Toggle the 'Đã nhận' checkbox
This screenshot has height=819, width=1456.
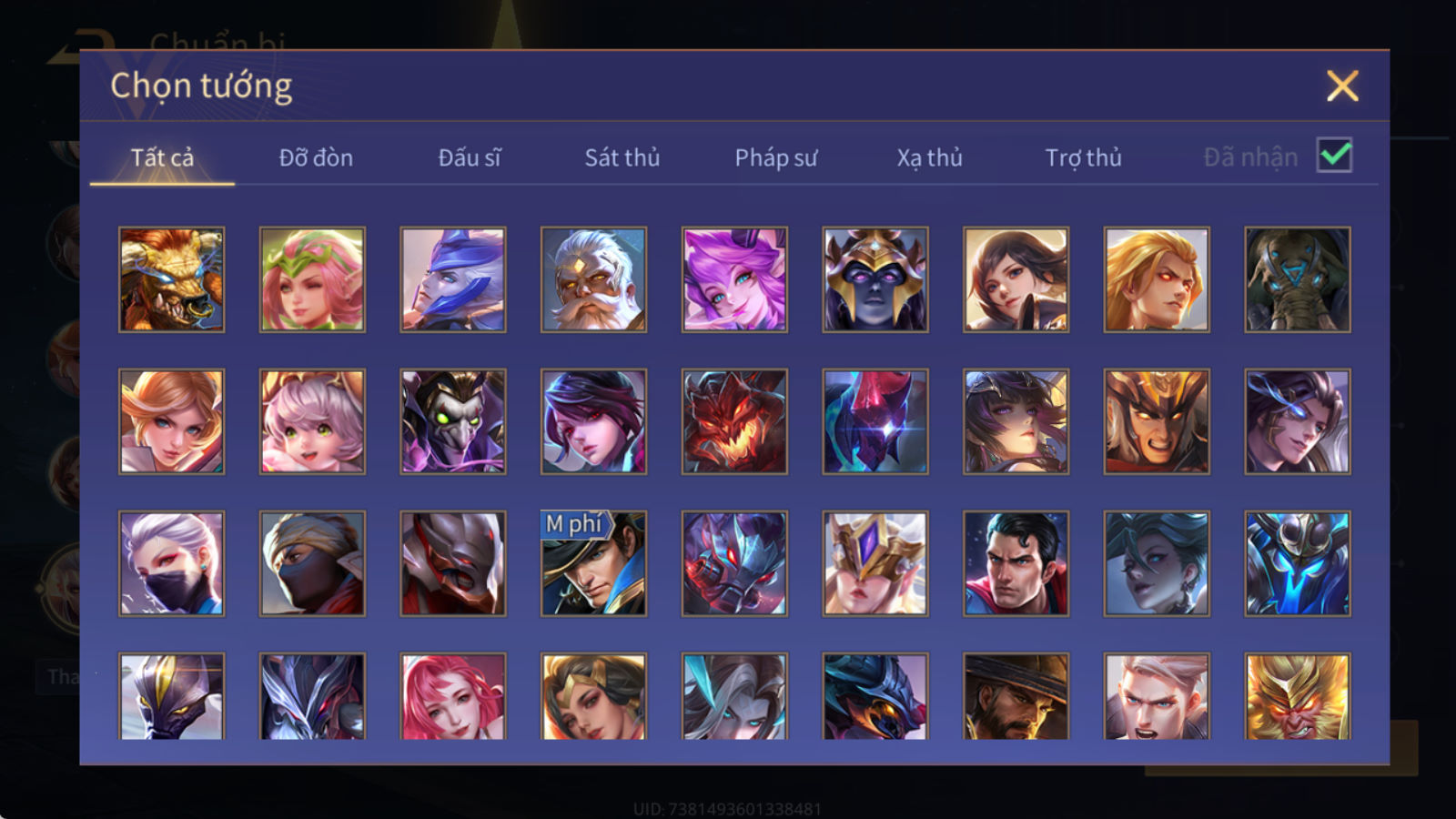point(1334,156)
